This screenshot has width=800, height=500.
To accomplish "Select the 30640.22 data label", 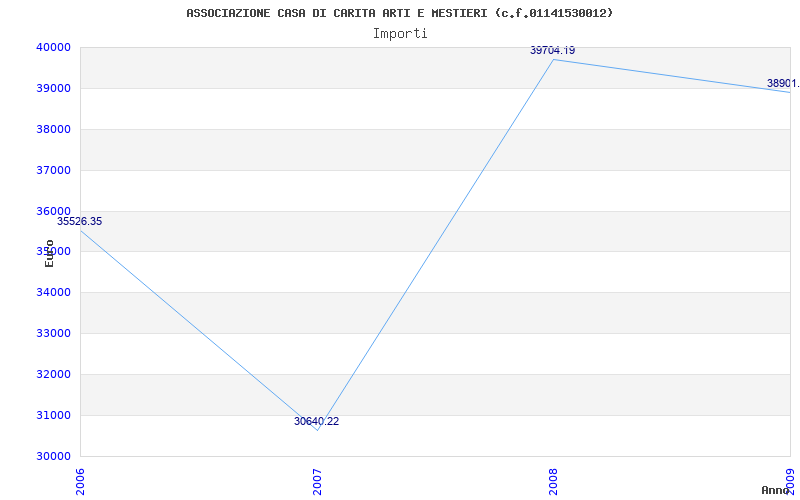I will (316, 421).
